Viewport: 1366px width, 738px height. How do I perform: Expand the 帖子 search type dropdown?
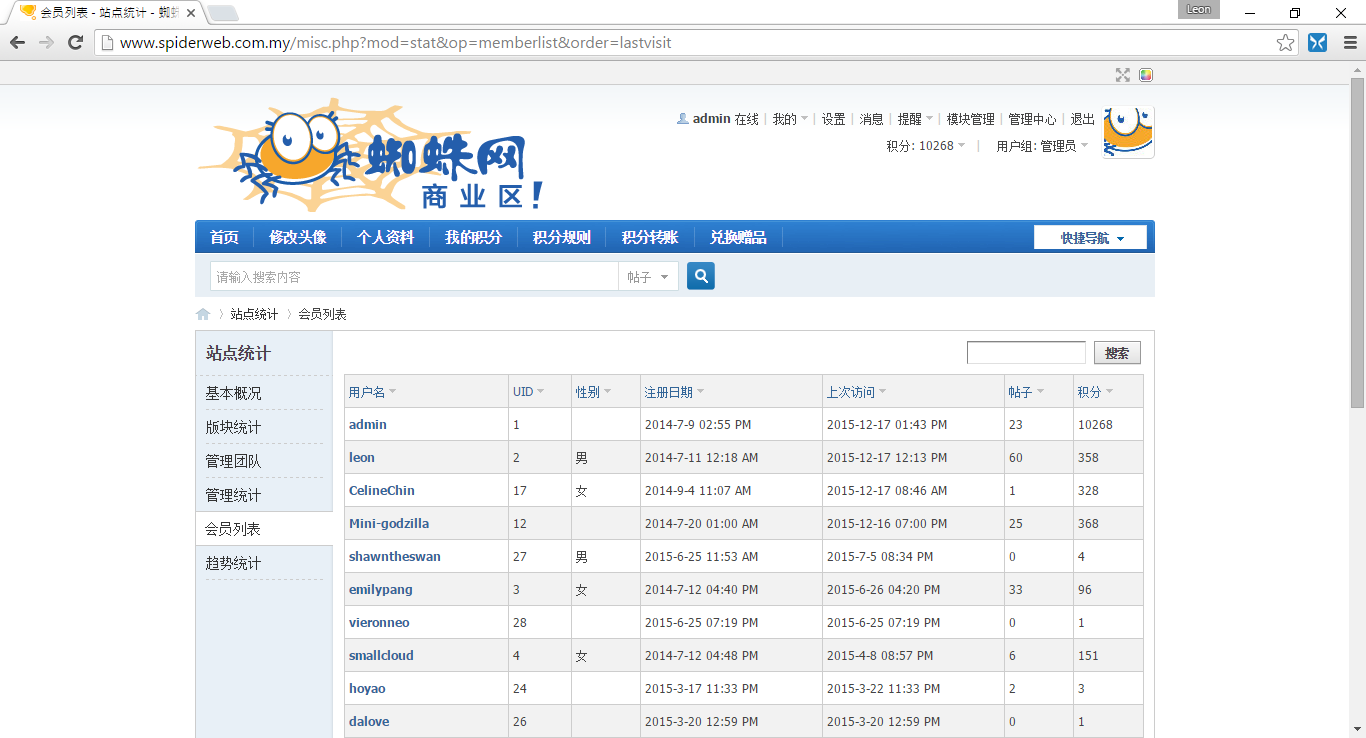coord(648,277)
